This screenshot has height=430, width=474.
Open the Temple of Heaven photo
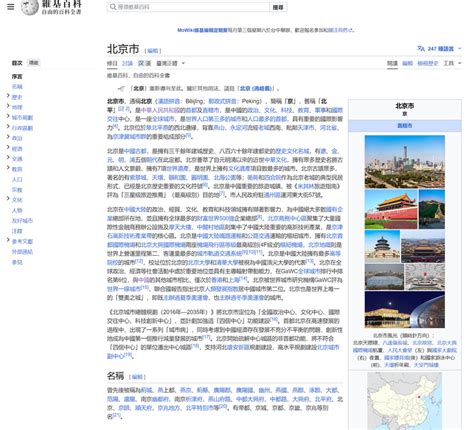click(382, 246)
